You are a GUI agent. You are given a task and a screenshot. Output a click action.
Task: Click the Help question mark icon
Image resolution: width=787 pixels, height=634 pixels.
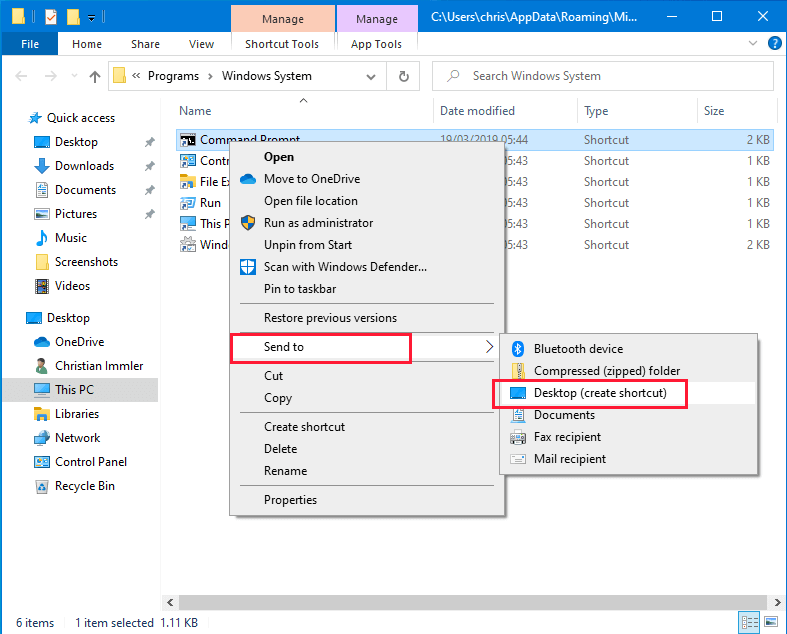774,43
